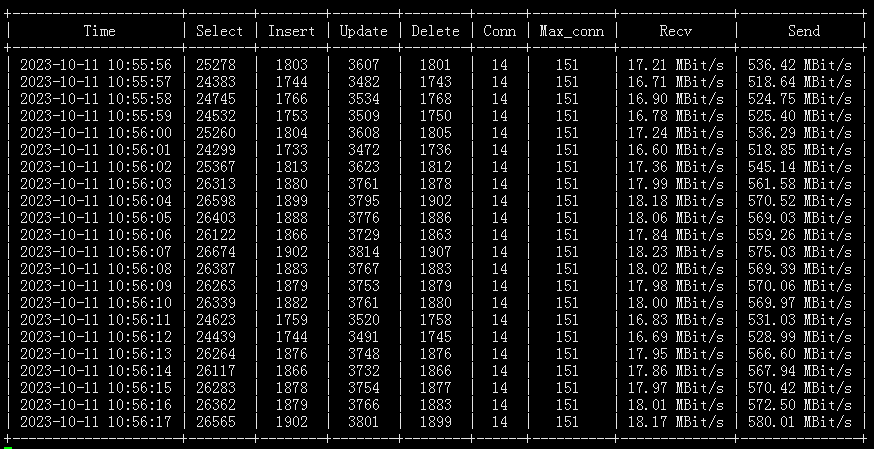Viewport: 874px width, 449px height.
Task: Click the Conn column header
Action: coord(499,31)
